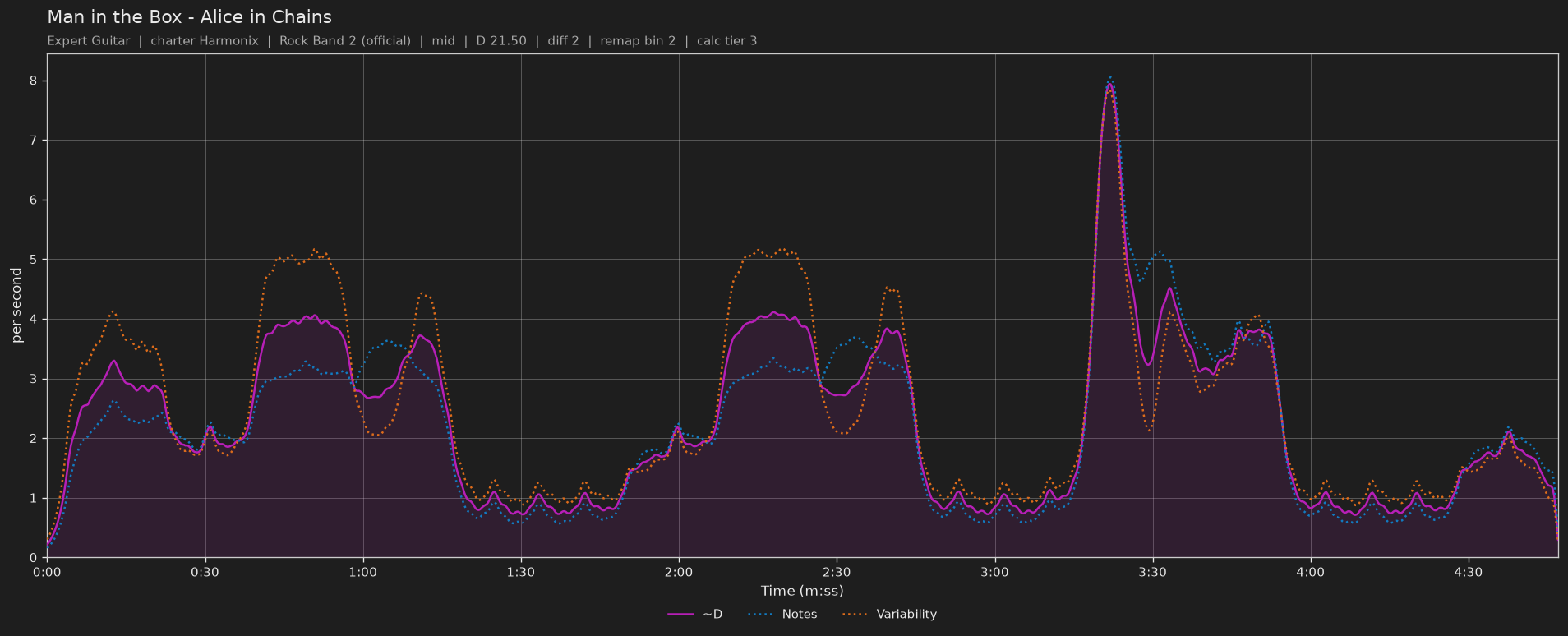Click the 3:30 x-axis tick label
The image size is (1568, 636).
tap(1152, 572)
